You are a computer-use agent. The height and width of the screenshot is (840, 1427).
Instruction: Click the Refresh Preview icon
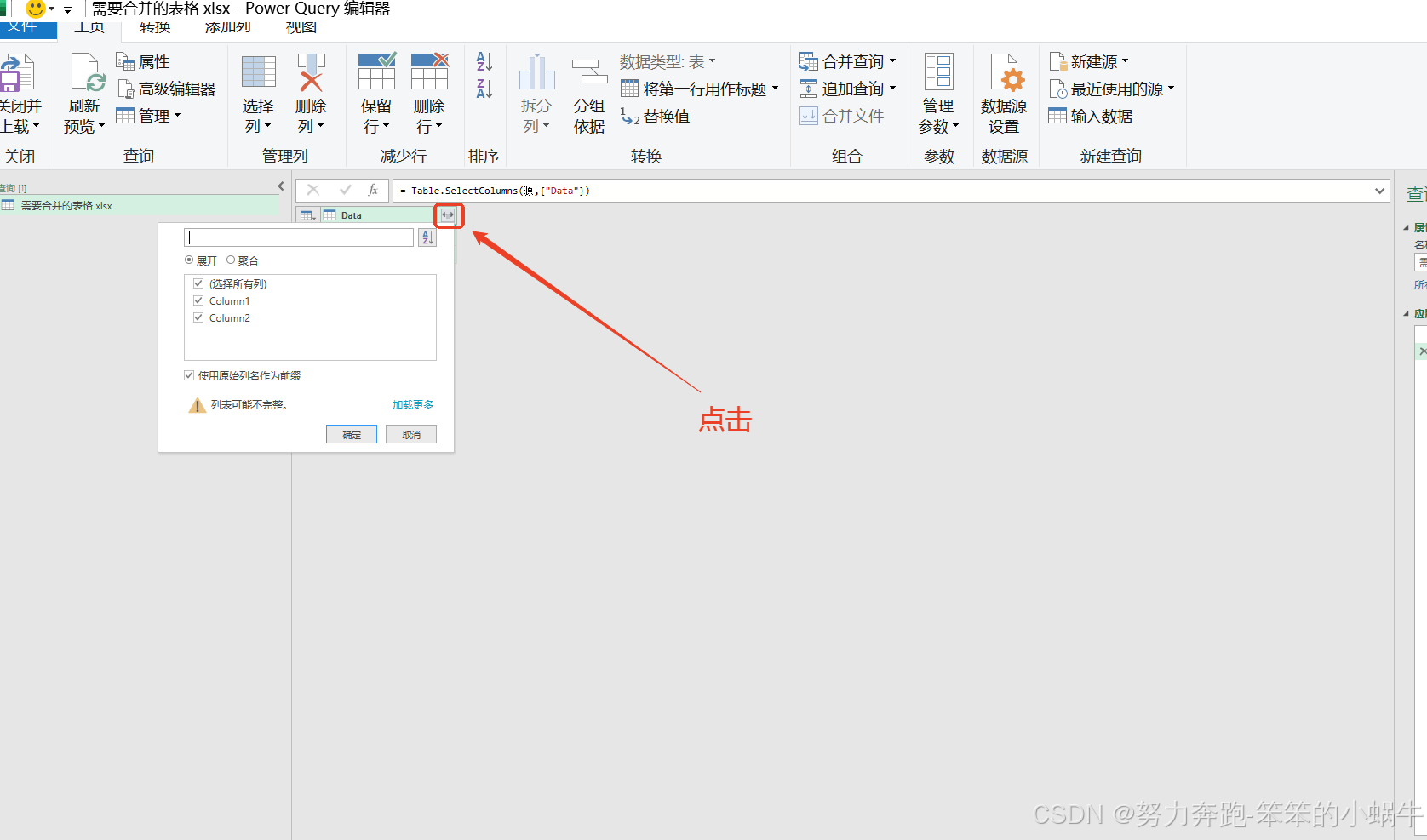point(86,73)
